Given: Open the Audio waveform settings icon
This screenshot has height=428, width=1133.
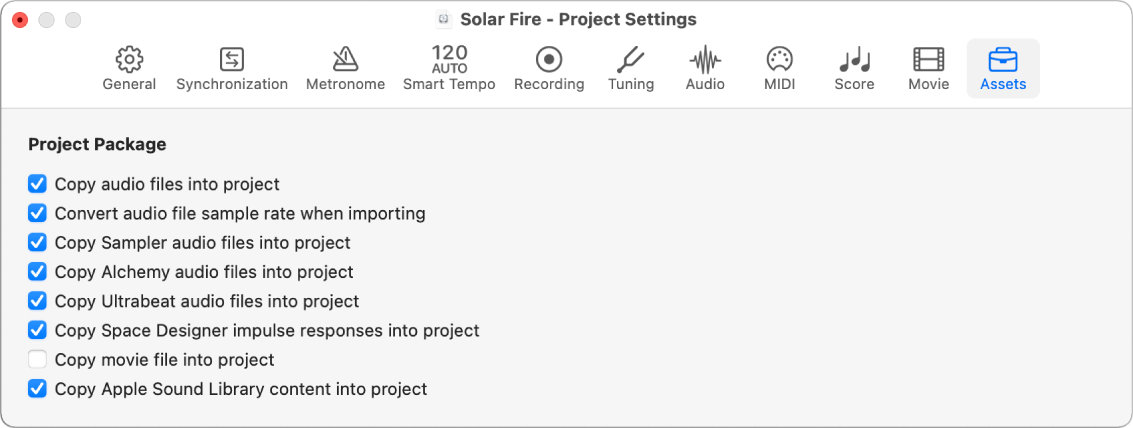Looking at the screenshot, I should point(705,60).
